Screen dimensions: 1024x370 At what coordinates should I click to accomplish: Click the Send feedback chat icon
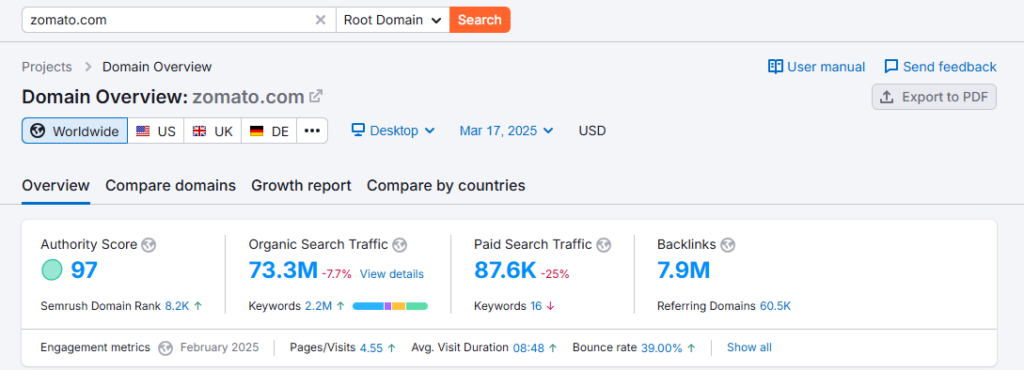pos(891,67)
